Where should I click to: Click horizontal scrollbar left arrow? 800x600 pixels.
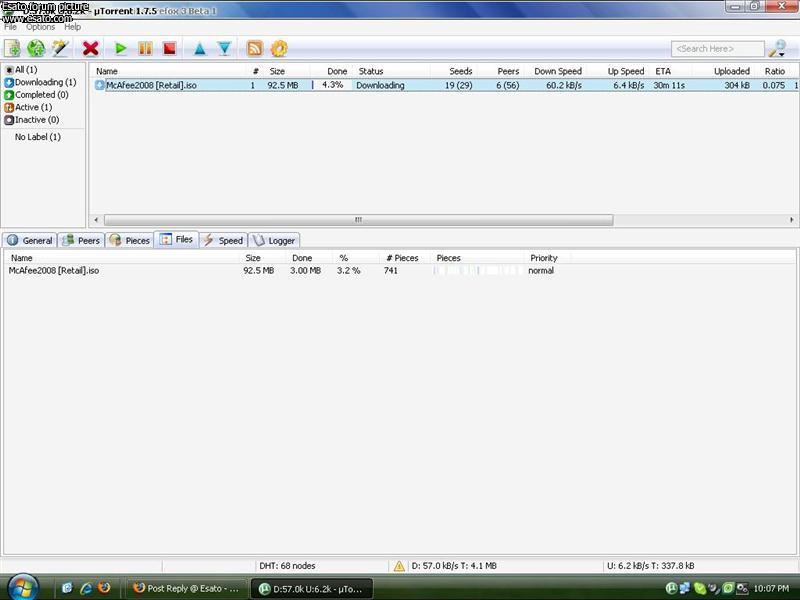(x=96, y=220)
